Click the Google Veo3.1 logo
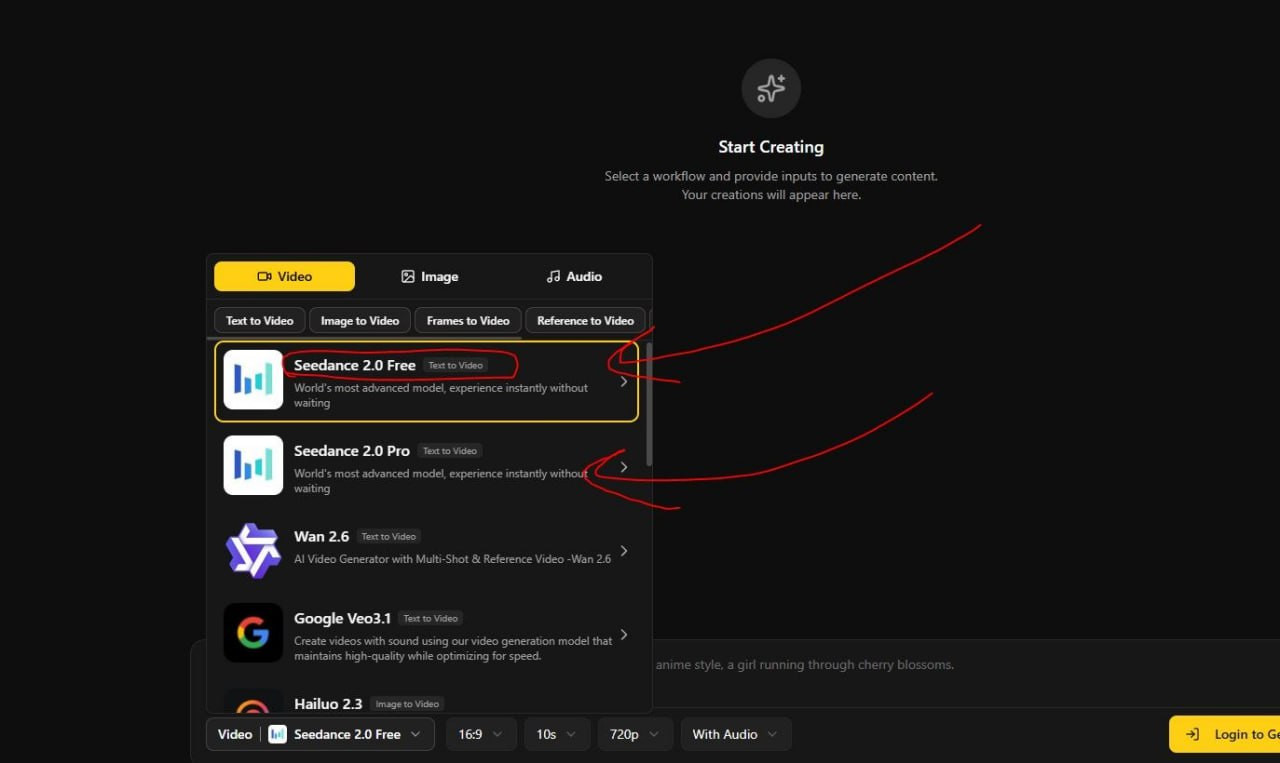 click(x=253, y=633)
